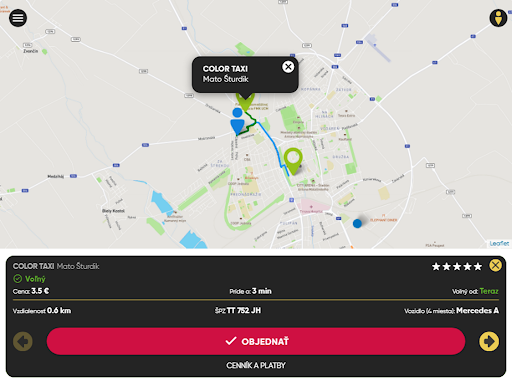
Task: Close the COLOR TAXI map popup
Action: pos(288,67)
